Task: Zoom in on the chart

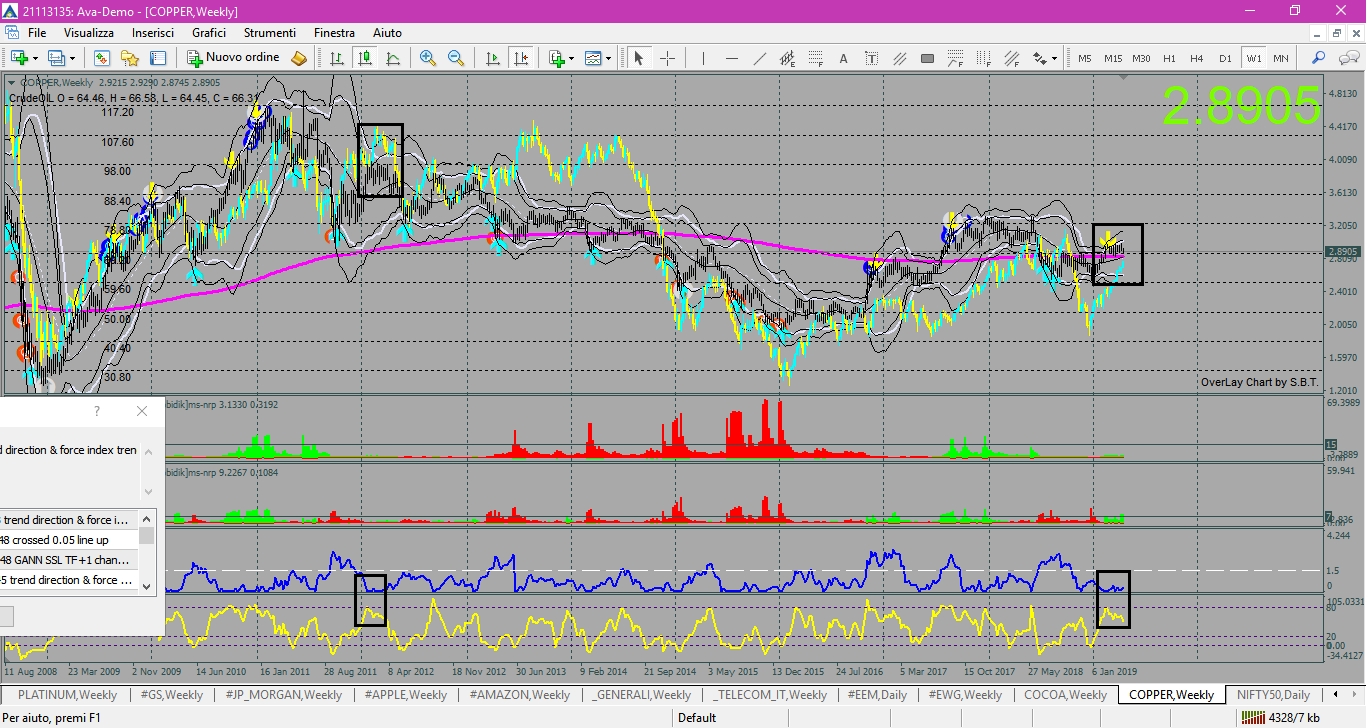Action: pyautogui.click(x=428, y=58)
